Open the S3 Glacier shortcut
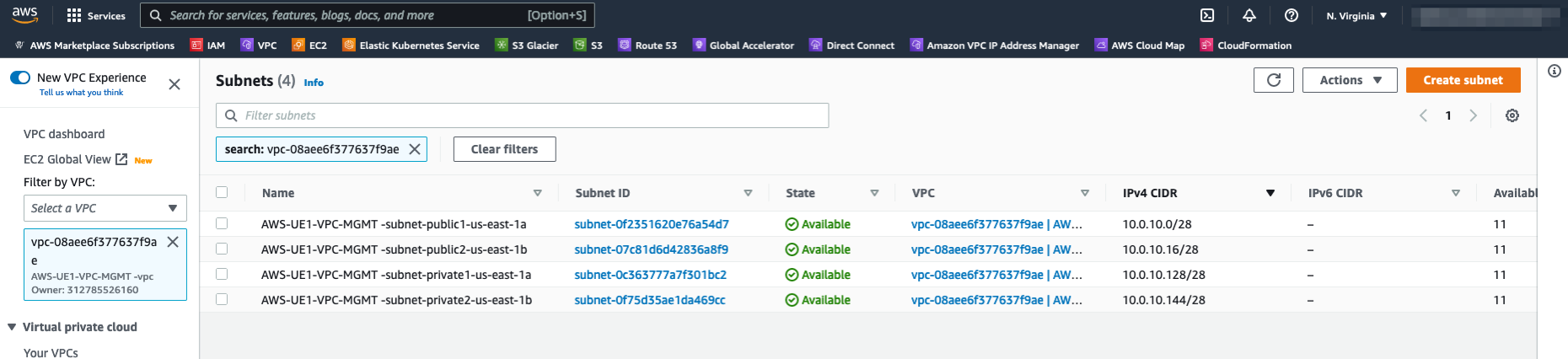This screenshot has height=359, width=1568. (527, 46)
